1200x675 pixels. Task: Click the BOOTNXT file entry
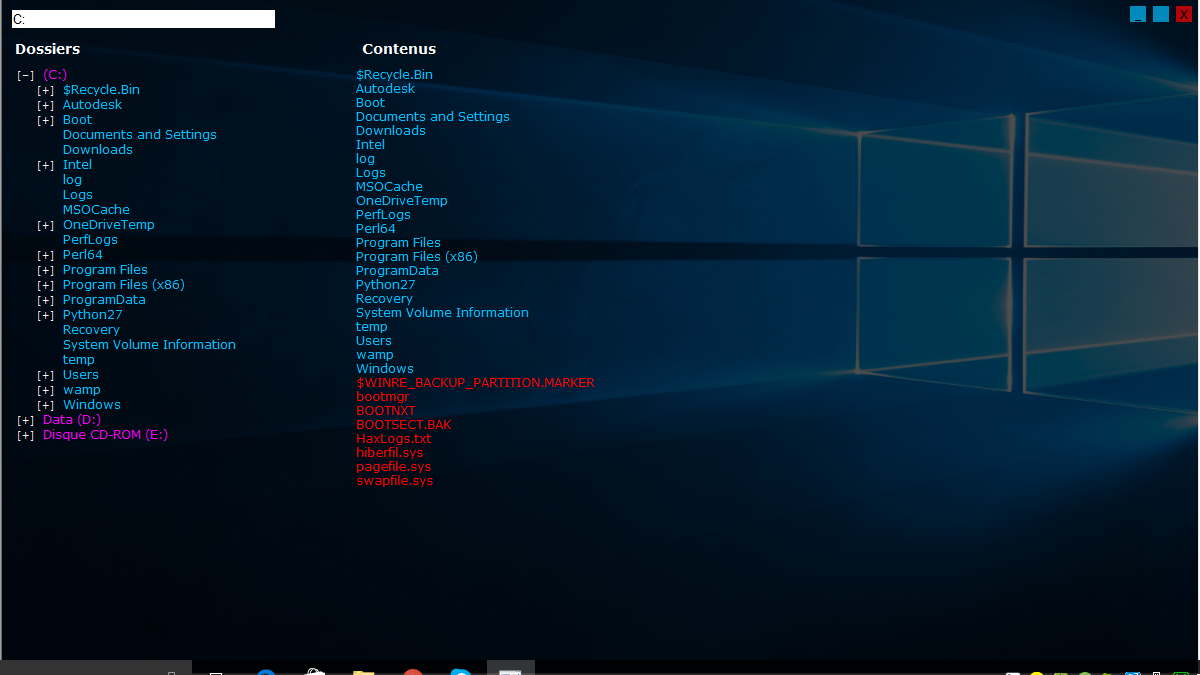386,411
